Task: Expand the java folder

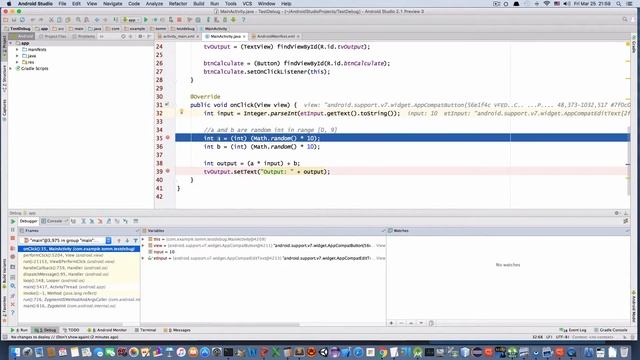Action: 18,56
